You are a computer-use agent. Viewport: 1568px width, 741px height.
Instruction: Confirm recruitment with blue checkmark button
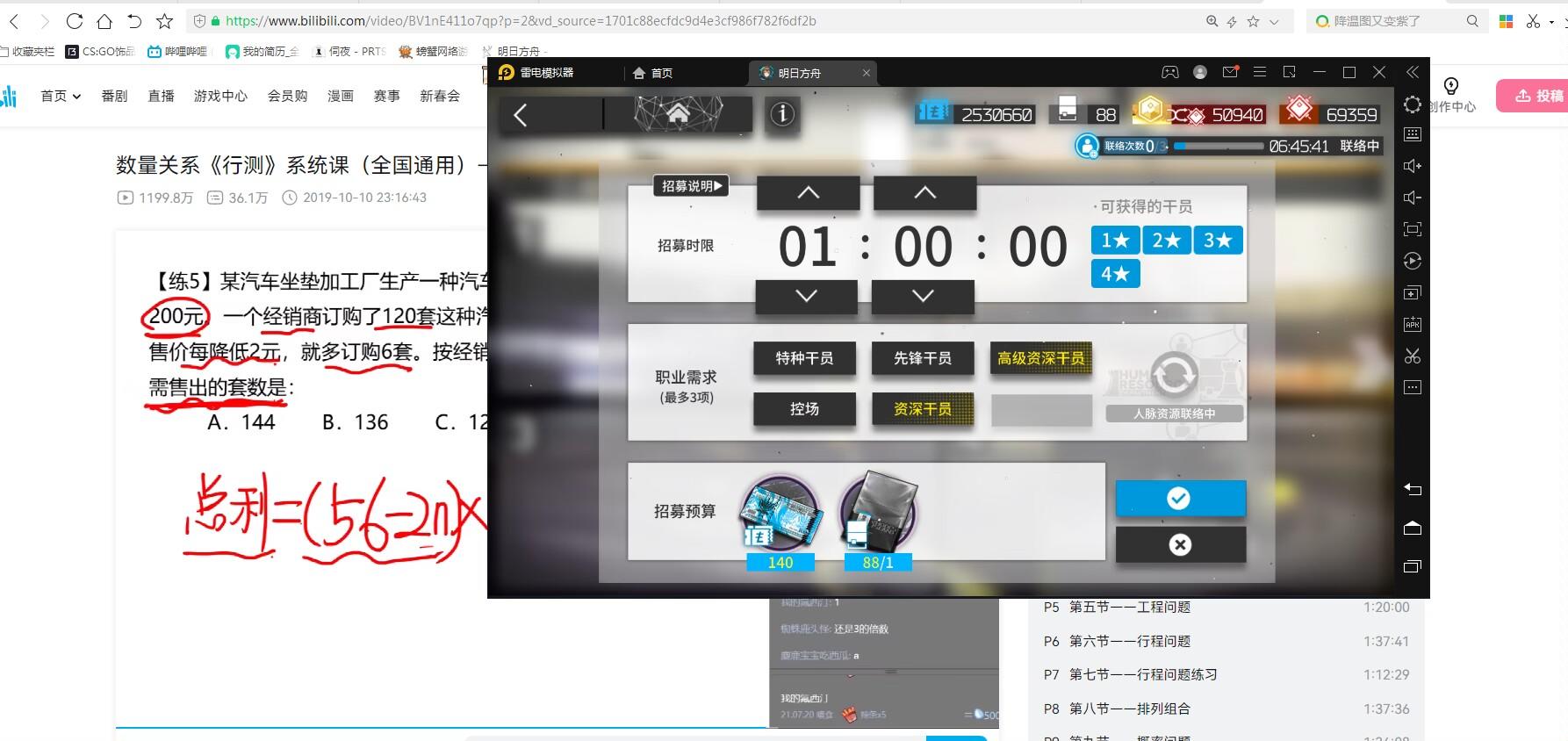click(x=1180, y=498)
